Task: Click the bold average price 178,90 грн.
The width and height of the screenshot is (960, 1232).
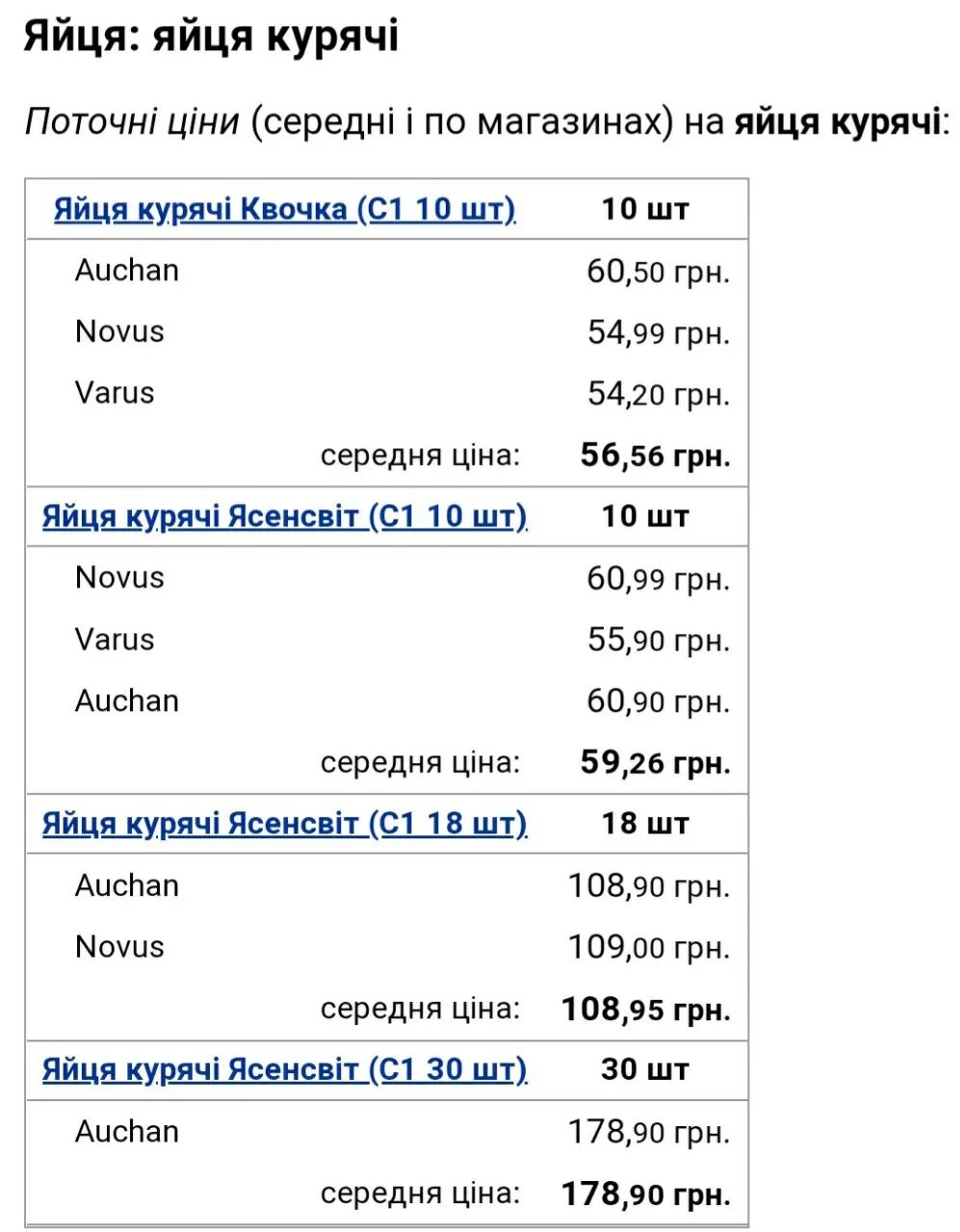Action: (645, 1194)
